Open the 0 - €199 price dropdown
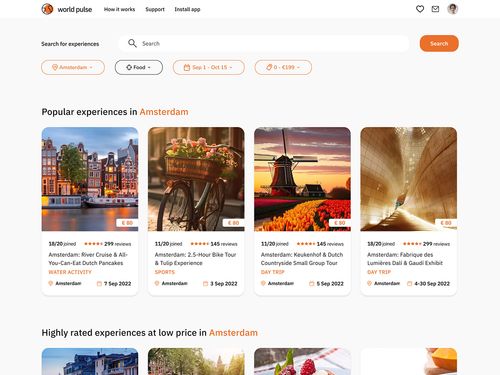Screen dimensions: 500x375 283,67
